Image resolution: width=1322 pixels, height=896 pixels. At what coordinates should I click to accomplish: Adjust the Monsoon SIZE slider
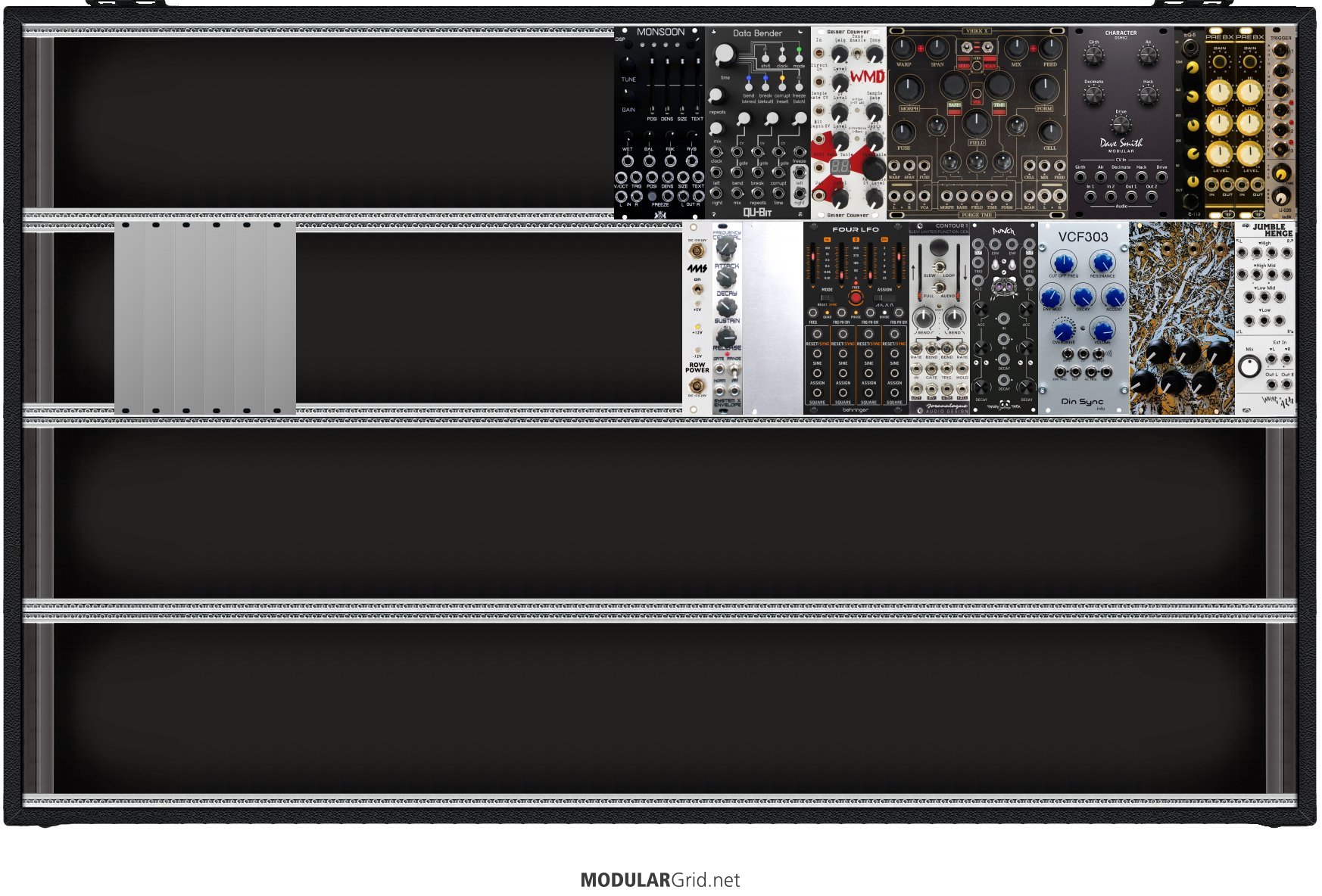[x=682, y=85]
